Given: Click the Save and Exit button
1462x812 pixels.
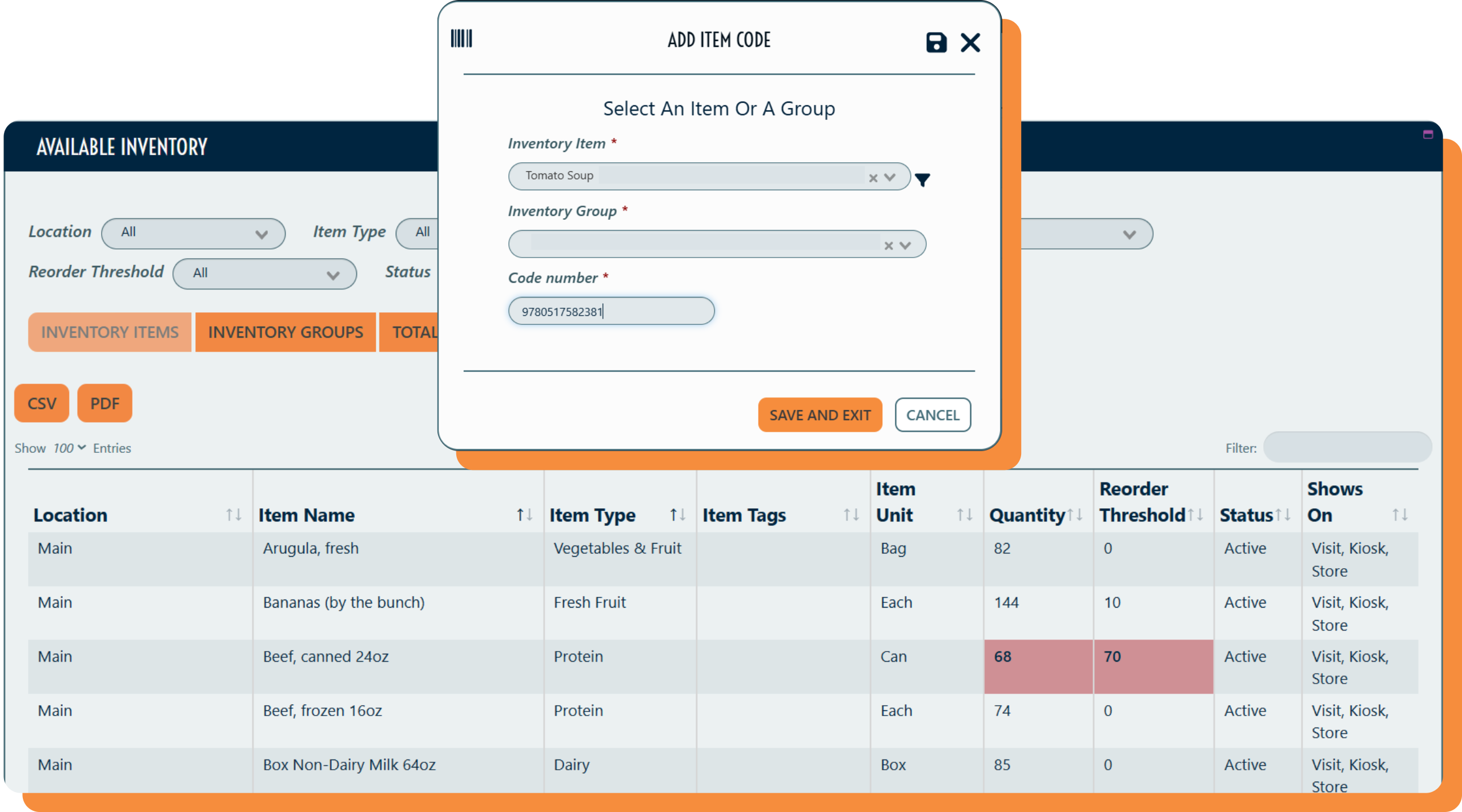Looking at the screenshot, I should (820, 415).
